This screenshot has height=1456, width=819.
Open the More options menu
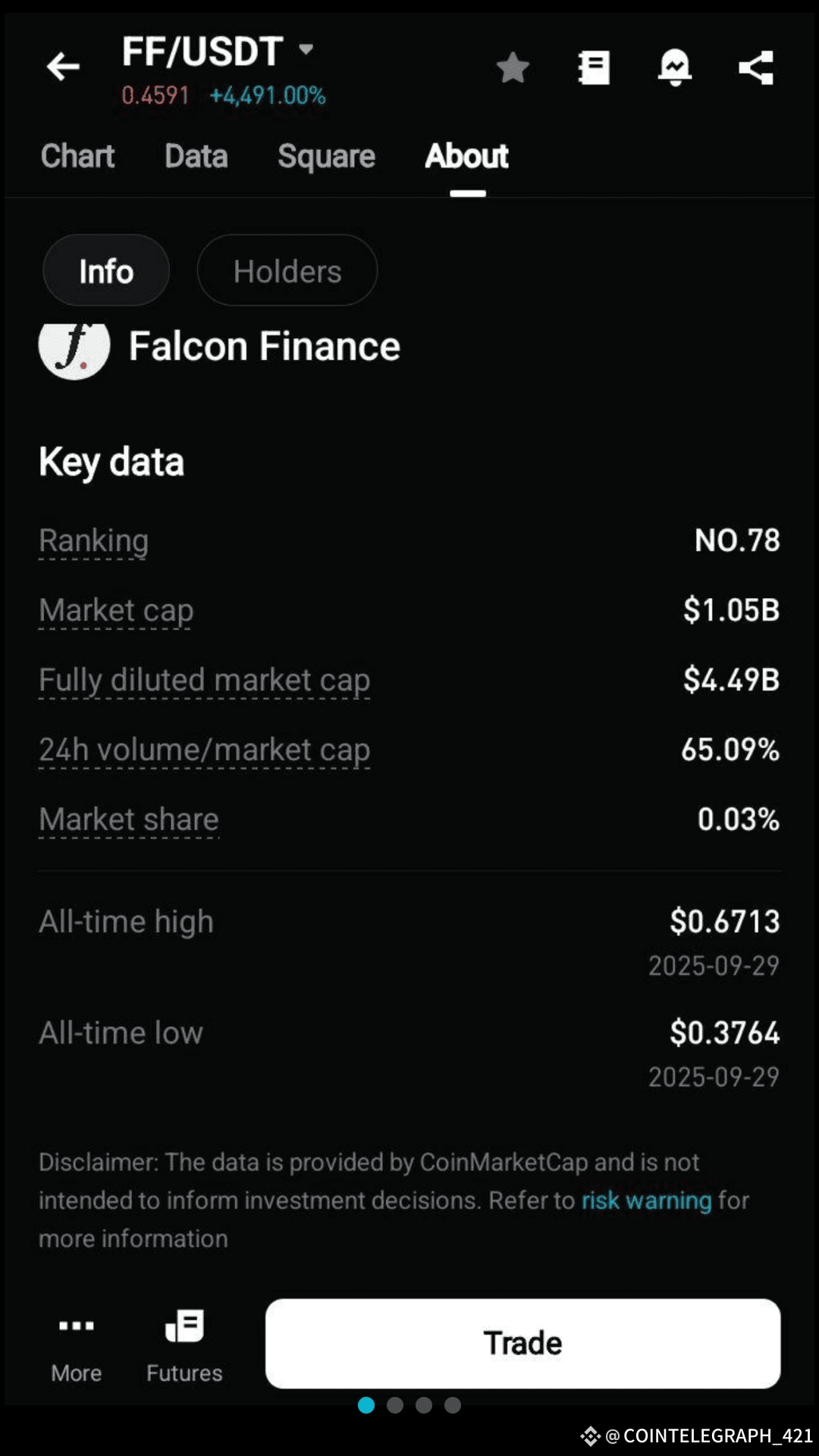coord(77,1342)
